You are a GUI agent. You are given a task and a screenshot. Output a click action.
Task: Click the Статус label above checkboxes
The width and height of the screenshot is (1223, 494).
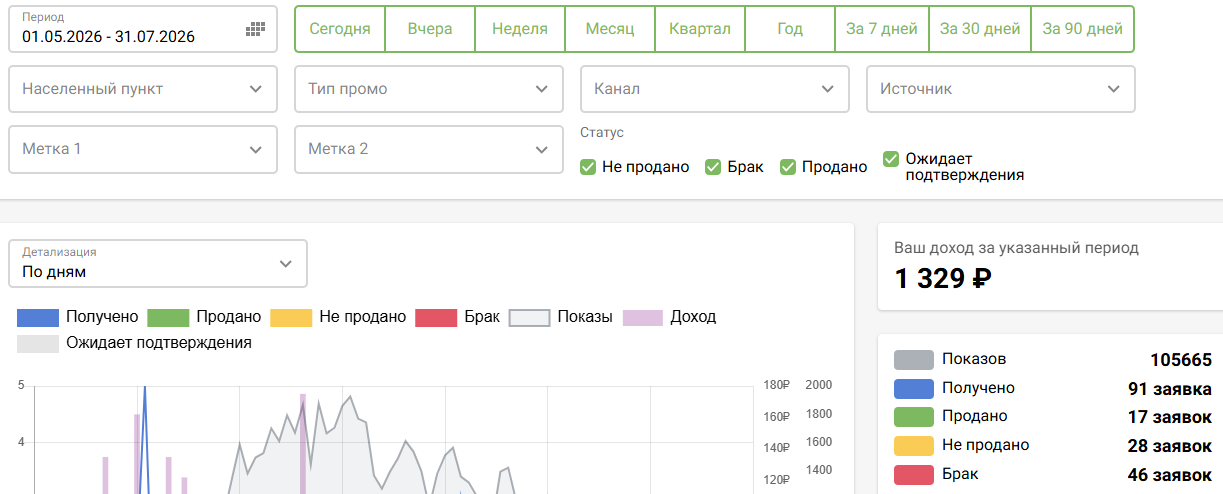point(602,132)
